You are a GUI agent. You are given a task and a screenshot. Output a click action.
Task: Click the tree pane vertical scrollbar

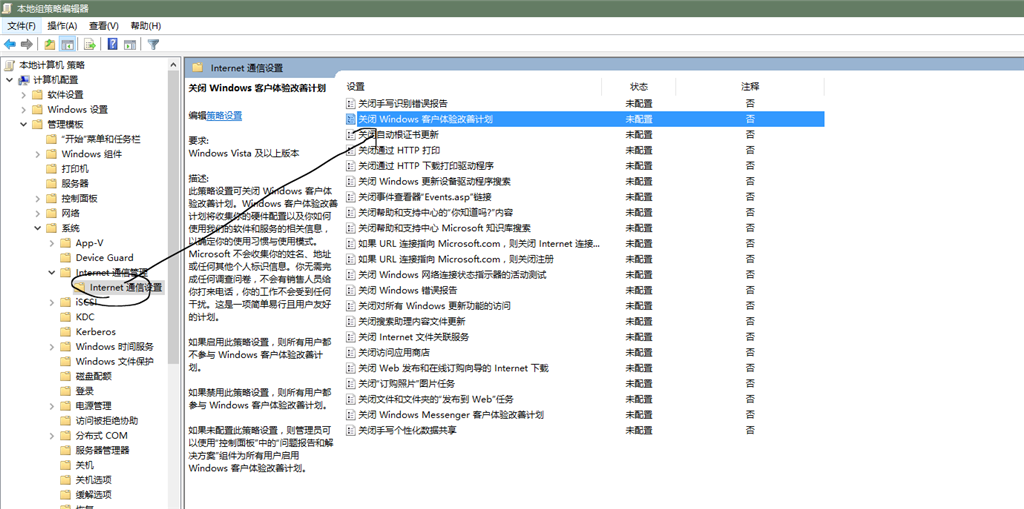[x=173, y=216]
